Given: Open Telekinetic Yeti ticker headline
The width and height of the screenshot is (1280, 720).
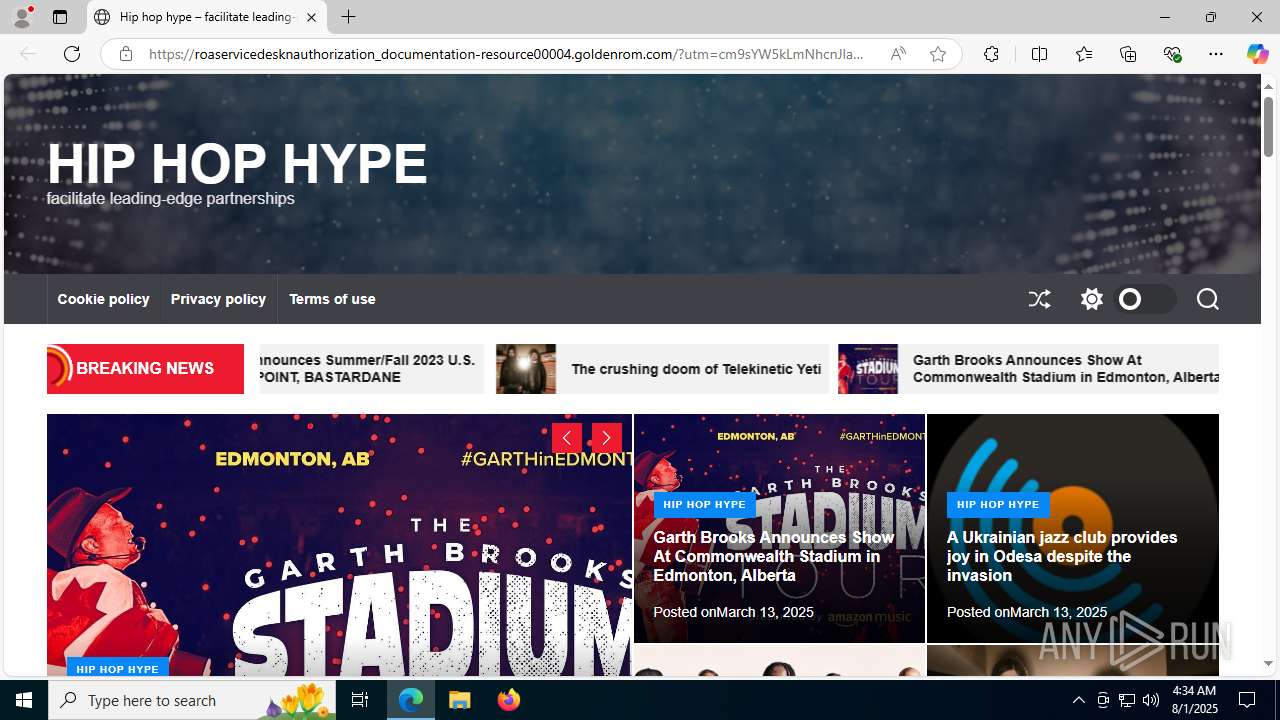Looking at the screenshot, I should pos(696,369).
